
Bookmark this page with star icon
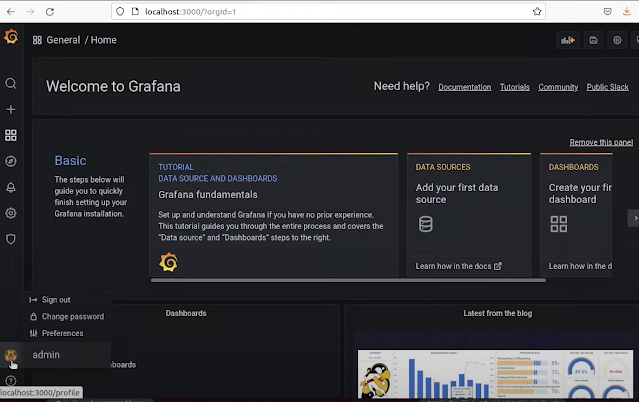coord(537,11)
